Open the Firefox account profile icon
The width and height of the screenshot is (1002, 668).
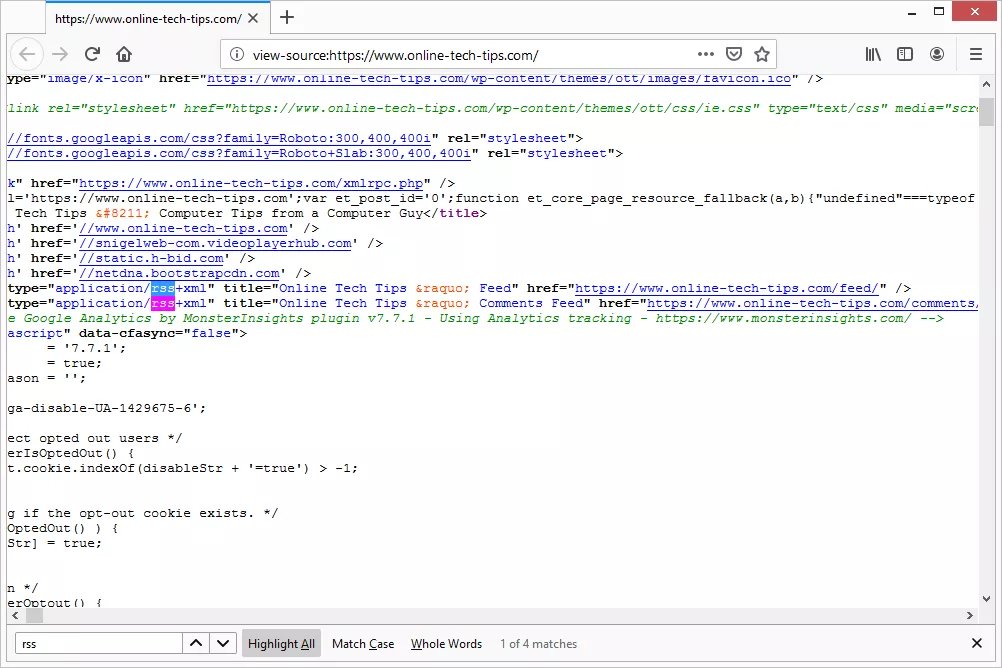937,54
